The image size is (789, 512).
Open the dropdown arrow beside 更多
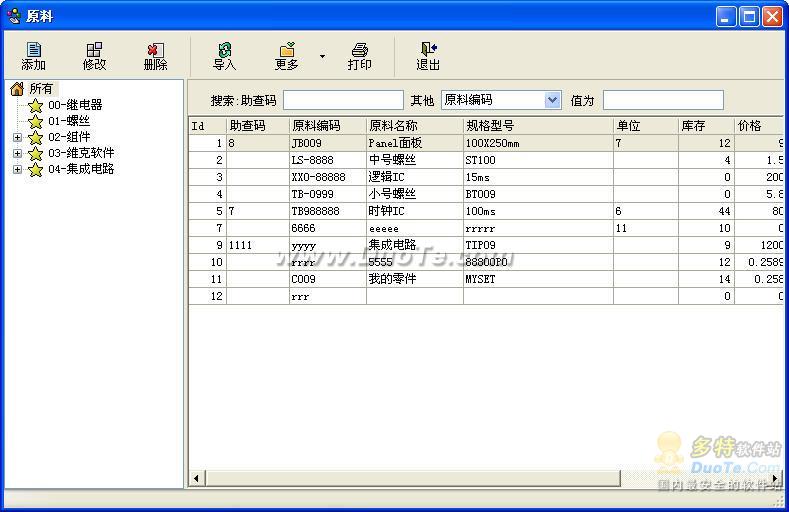pyautogui.click(x=322, y=56)
